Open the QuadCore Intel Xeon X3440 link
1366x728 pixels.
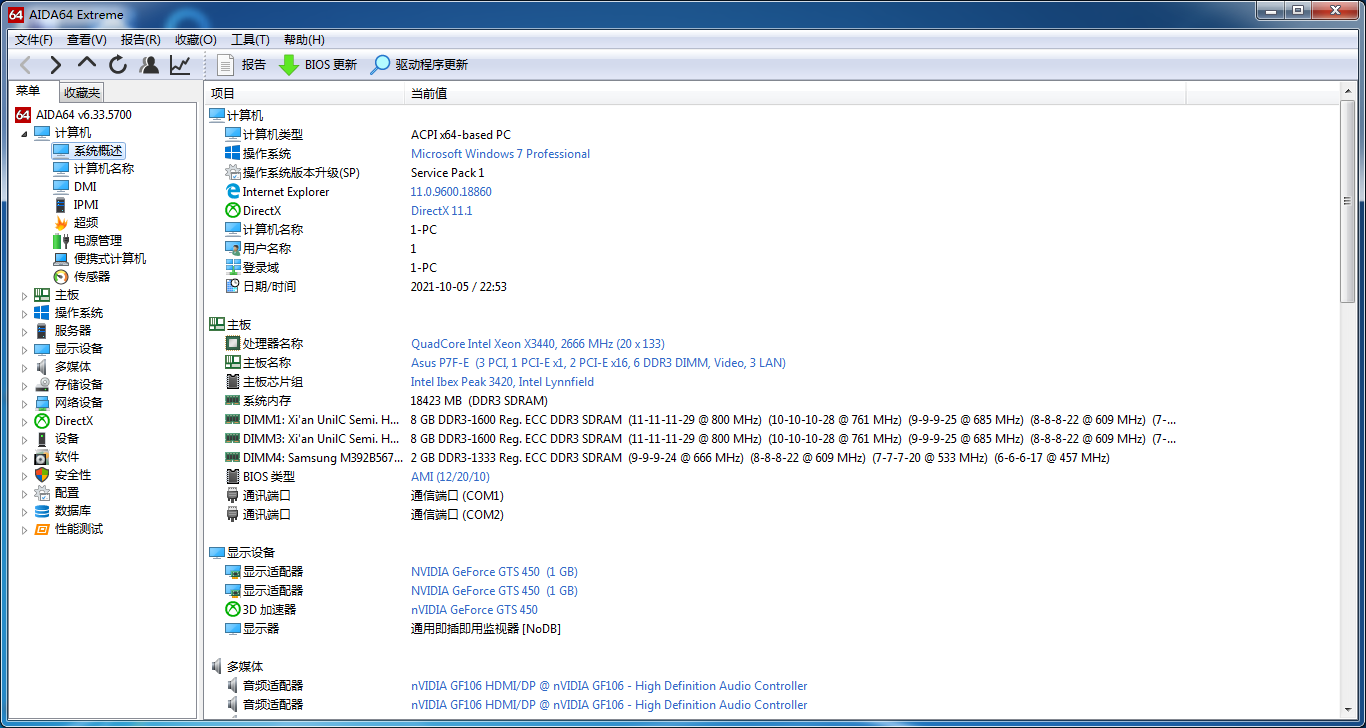coord(538,344)
